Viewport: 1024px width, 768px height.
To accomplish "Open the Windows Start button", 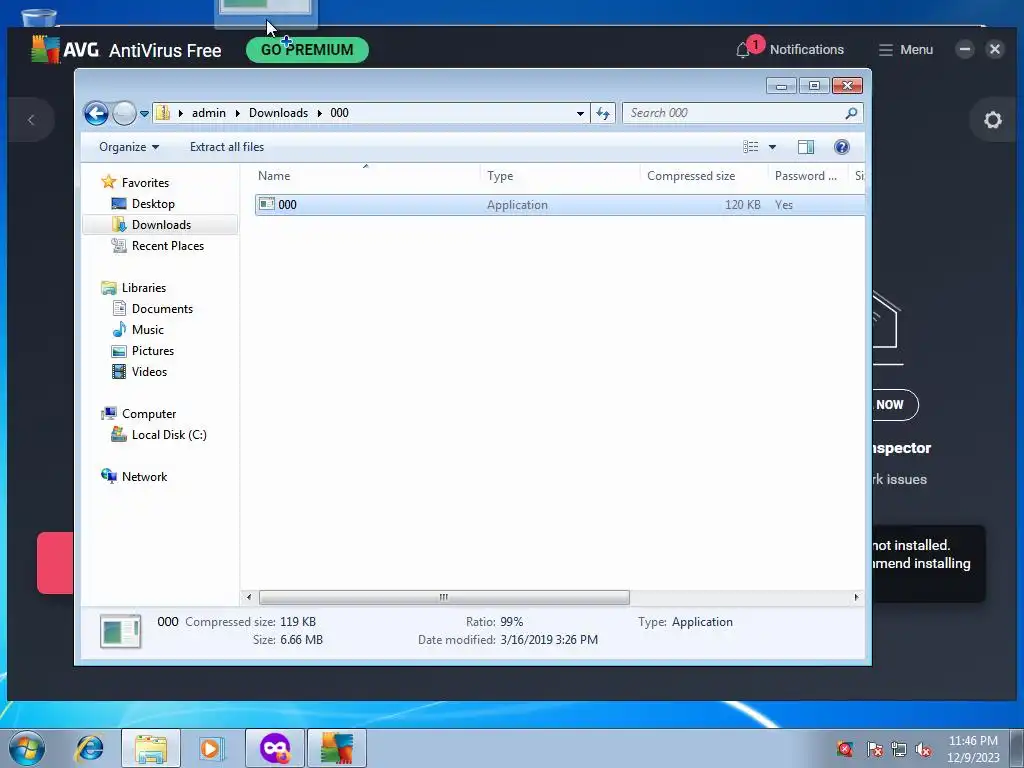I will pyautogui.click(x=27, y=748).
